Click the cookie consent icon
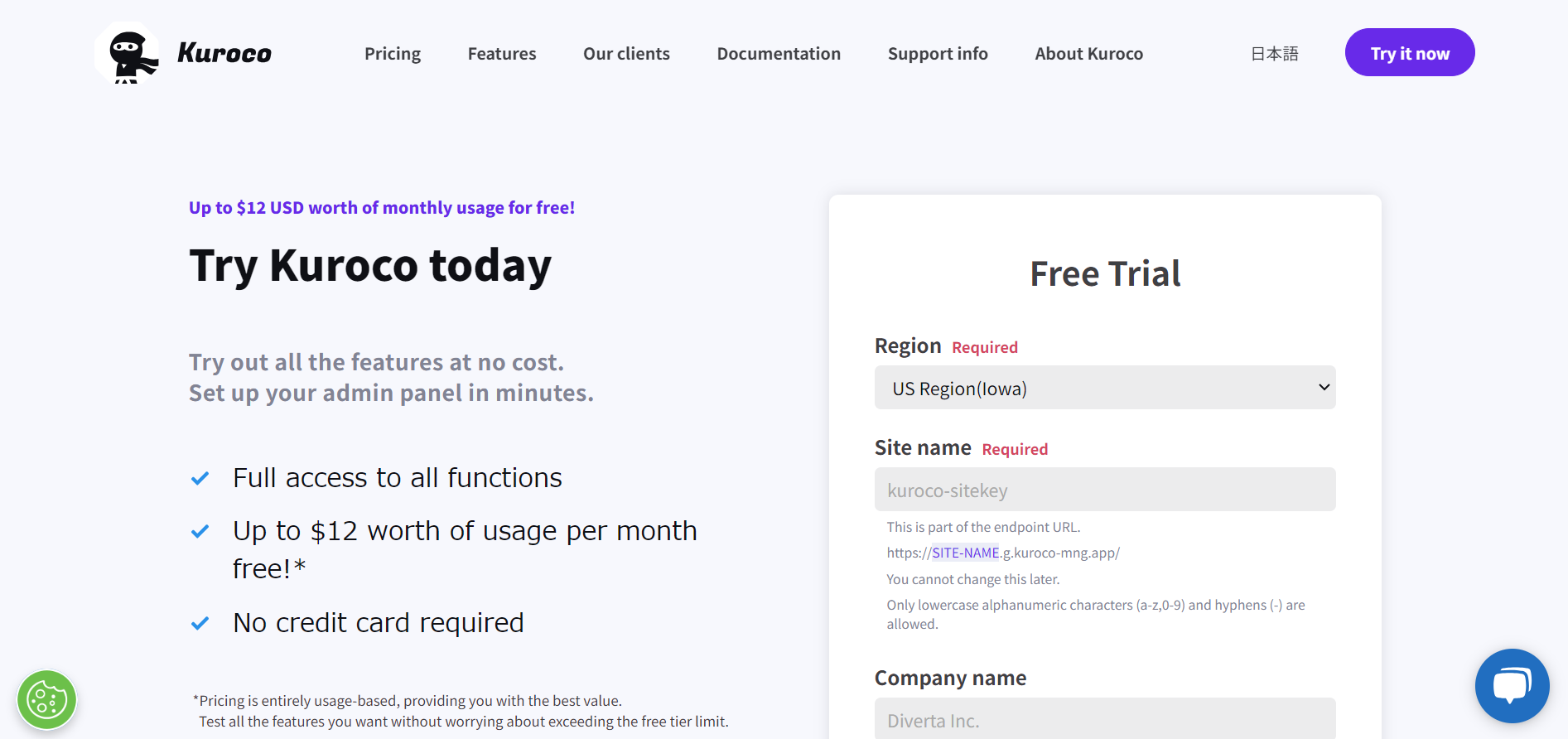Screen dimensions: 1568x739 pos(47,700)
